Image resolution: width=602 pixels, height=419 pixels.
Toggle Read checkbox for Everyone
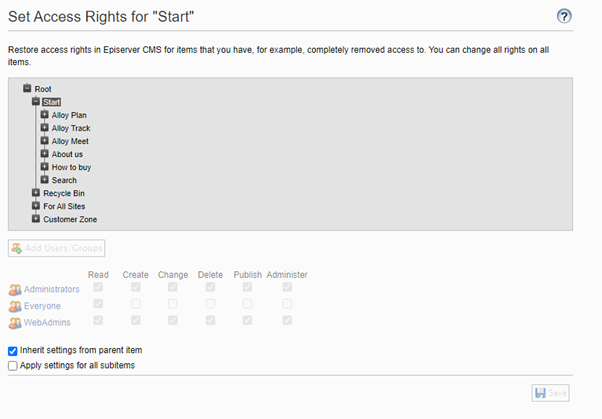(x=98, y=304)
